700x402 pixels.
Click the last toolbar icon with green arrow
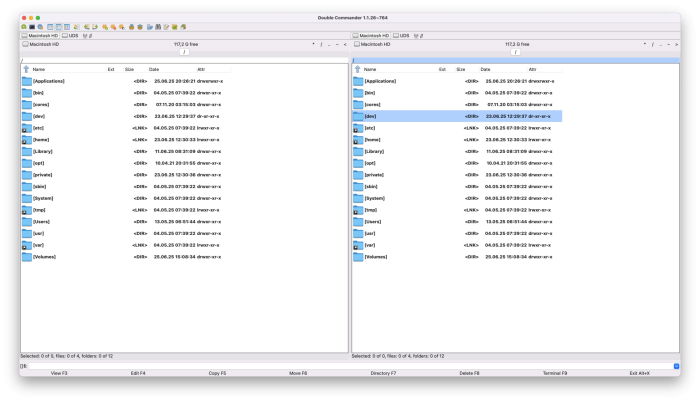(x=183, y=27)
